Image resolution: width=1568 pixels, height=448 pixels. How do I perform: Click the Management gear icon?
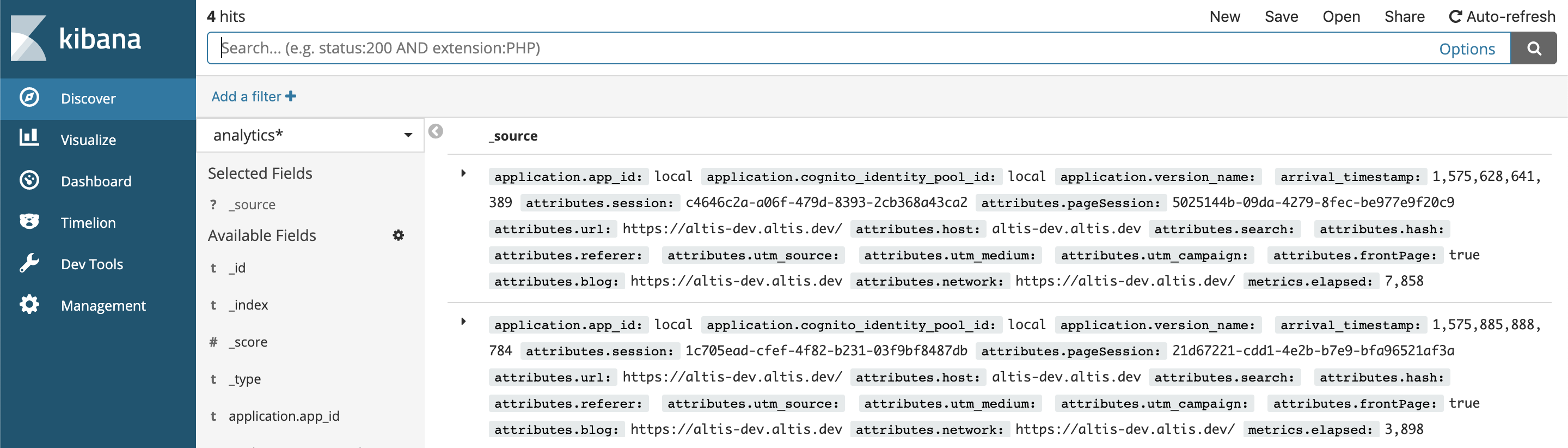pyautogui.click(x=29, y=305)
